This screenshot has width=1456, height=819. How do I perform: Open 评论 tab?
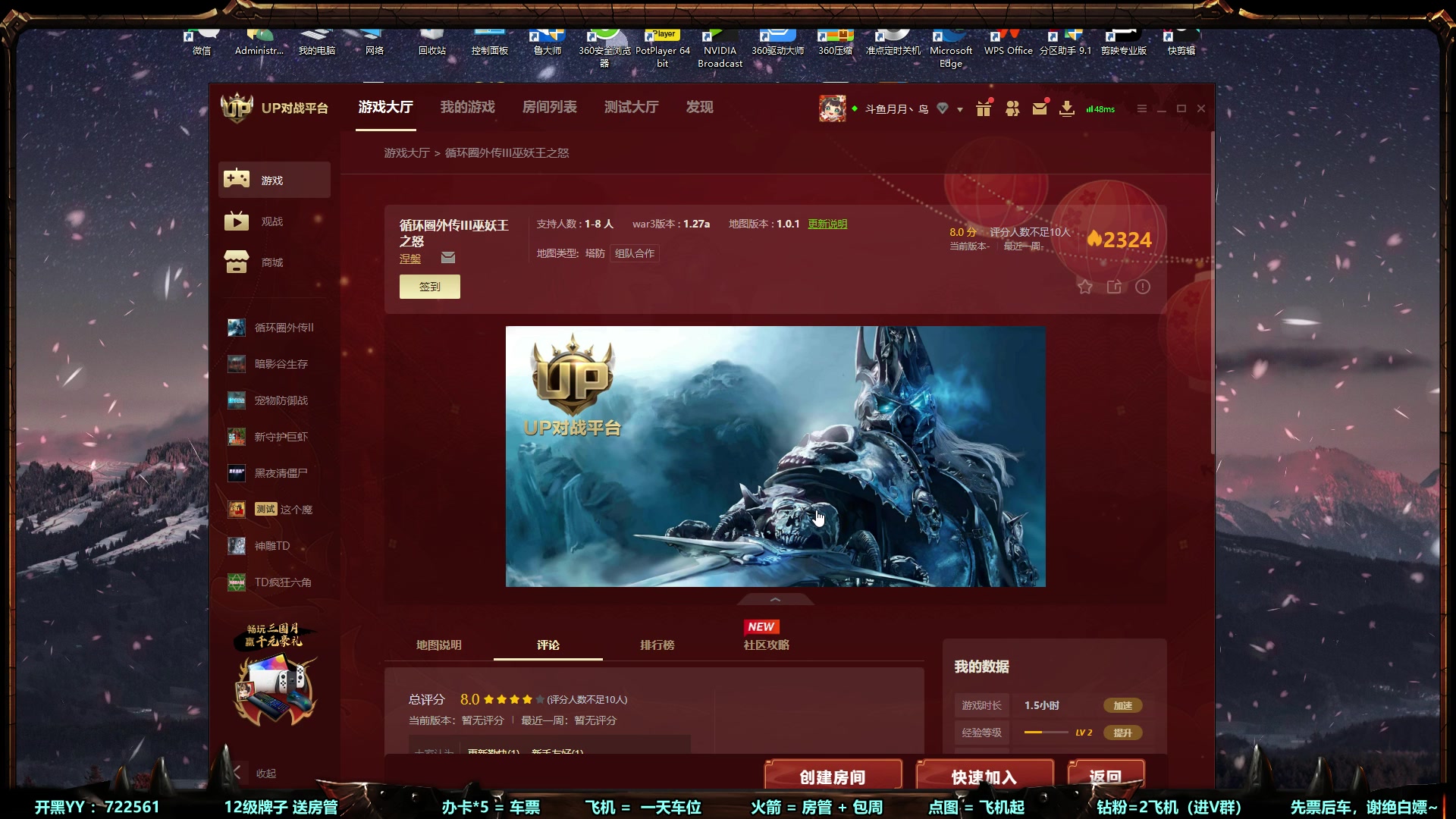[548, 645]
